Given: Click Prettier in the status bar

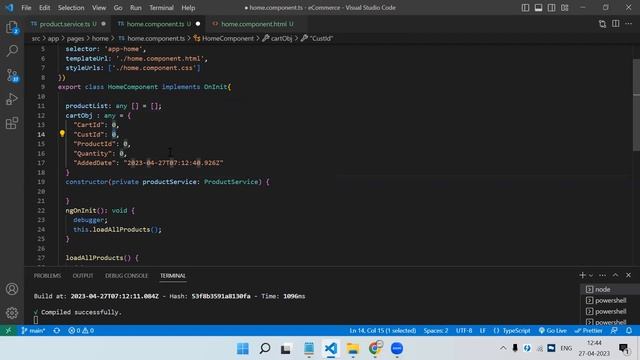Looking at the screenshot, I should point(588,330).
